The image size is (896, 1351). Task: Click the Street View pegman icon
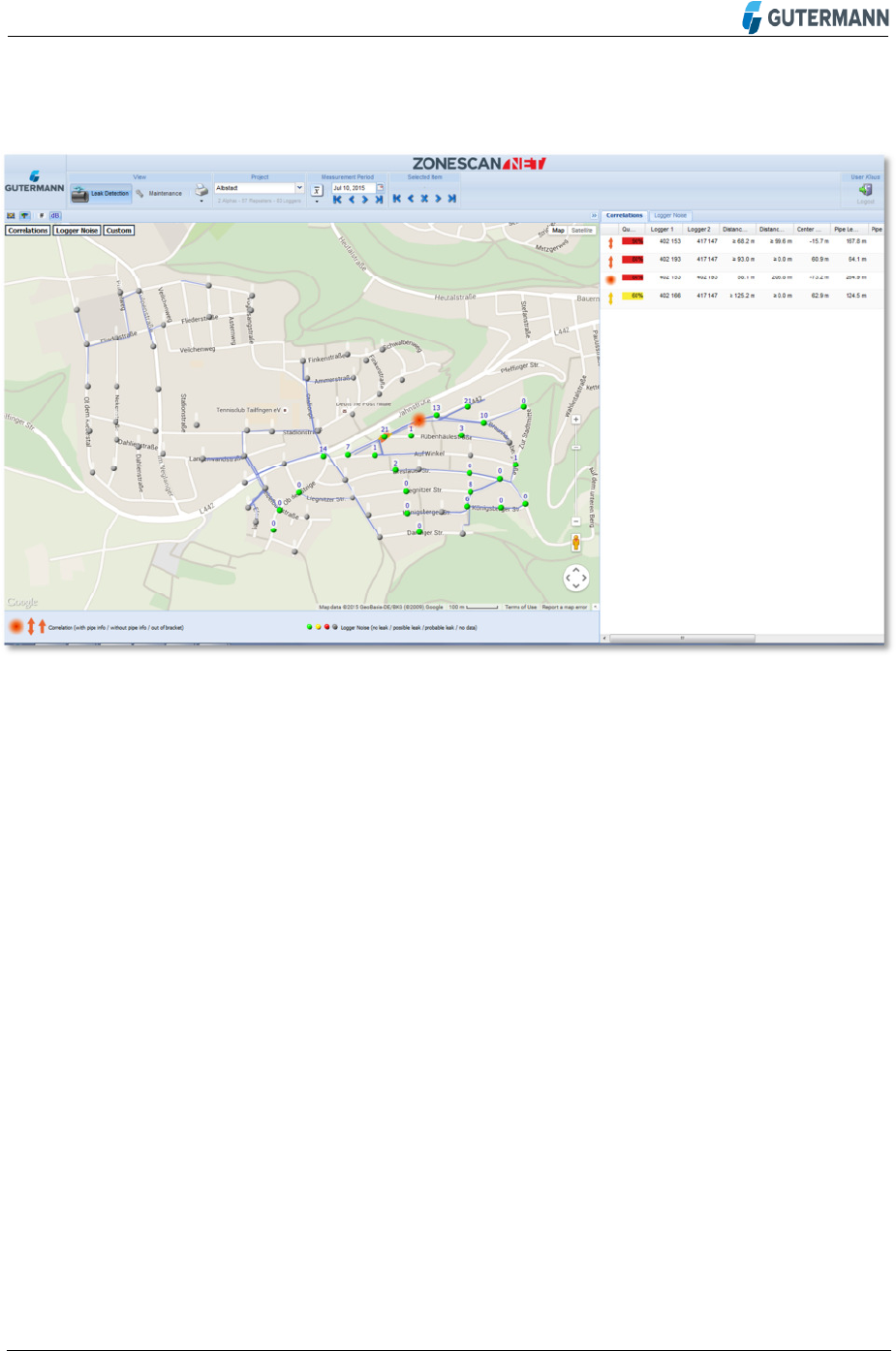coord(575,543)
